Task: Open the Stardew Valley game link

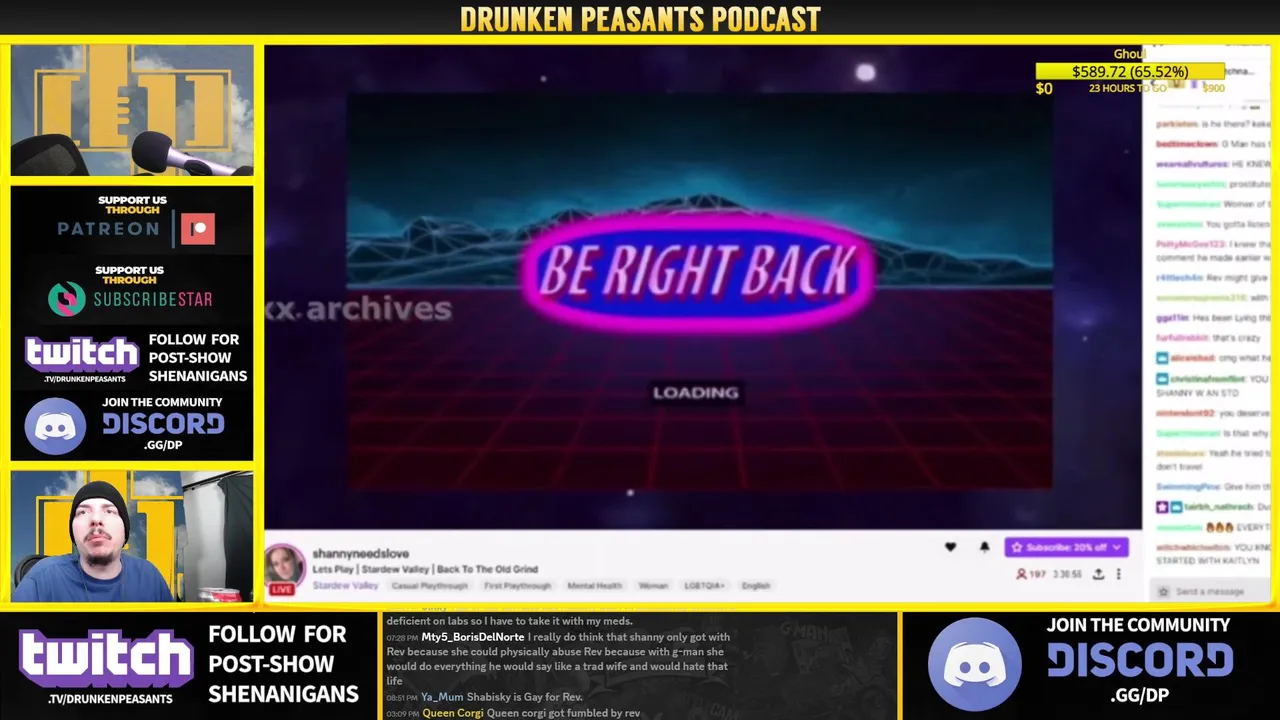Action: 345,585
